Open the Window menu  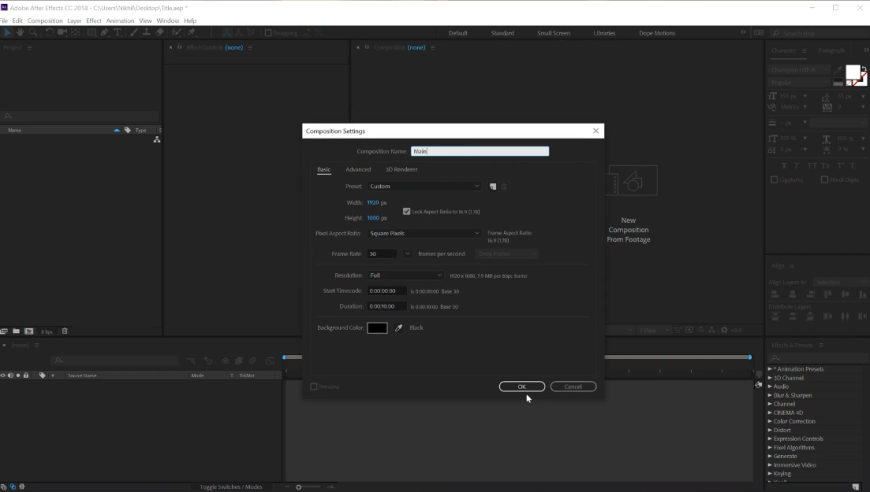coord(168,21)
